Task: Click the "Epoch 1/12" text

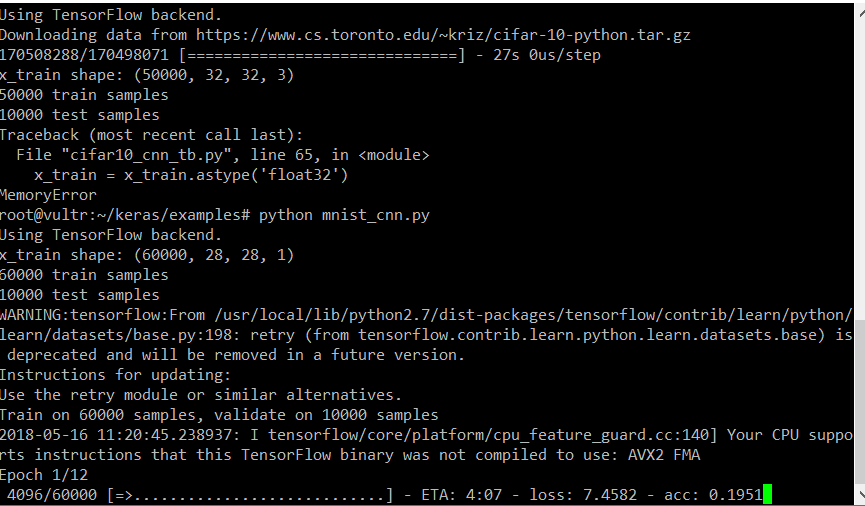Action: point(44,474)
